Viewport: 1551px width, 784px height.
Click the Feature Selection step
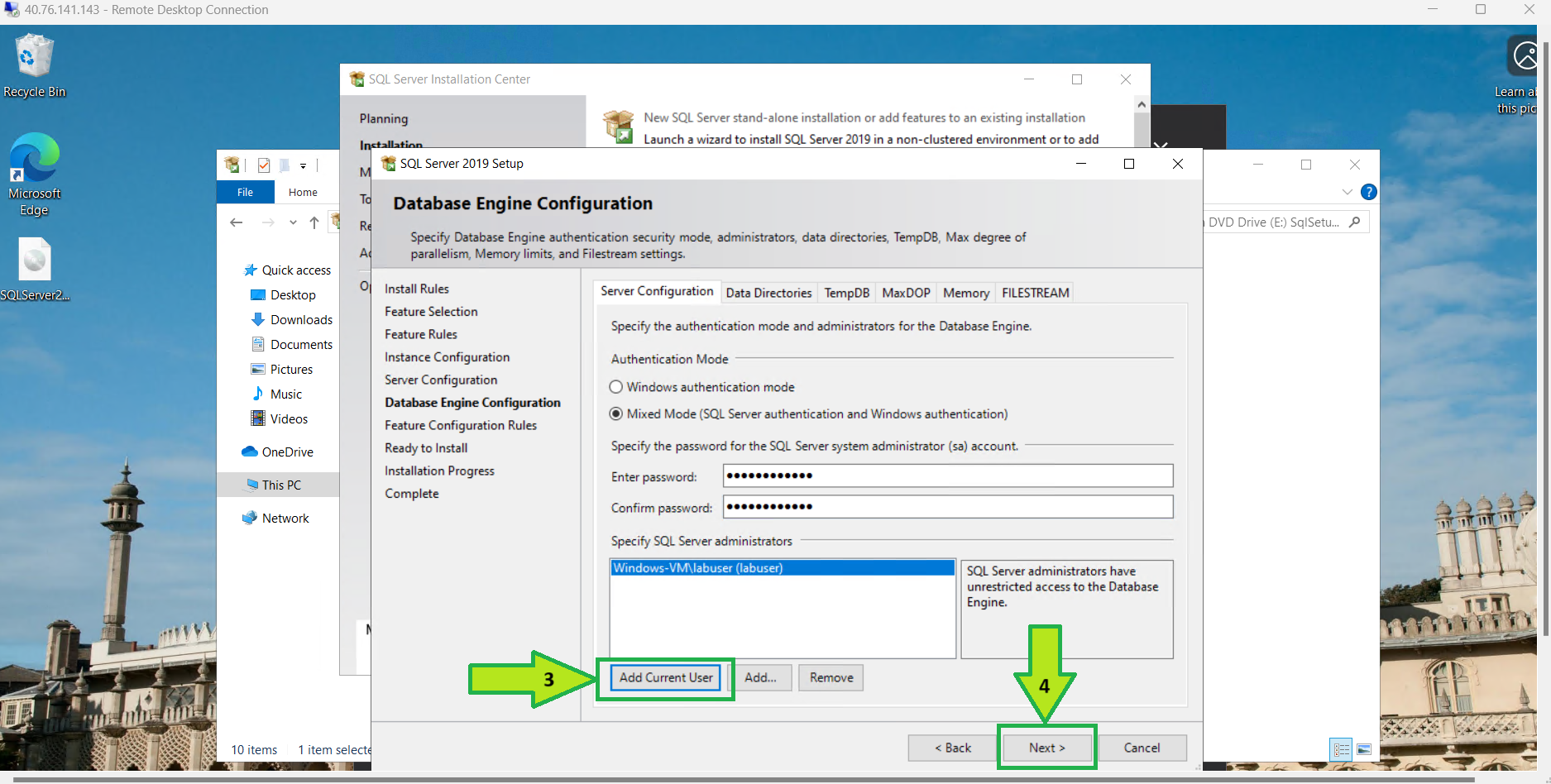(x=431, y=312)
